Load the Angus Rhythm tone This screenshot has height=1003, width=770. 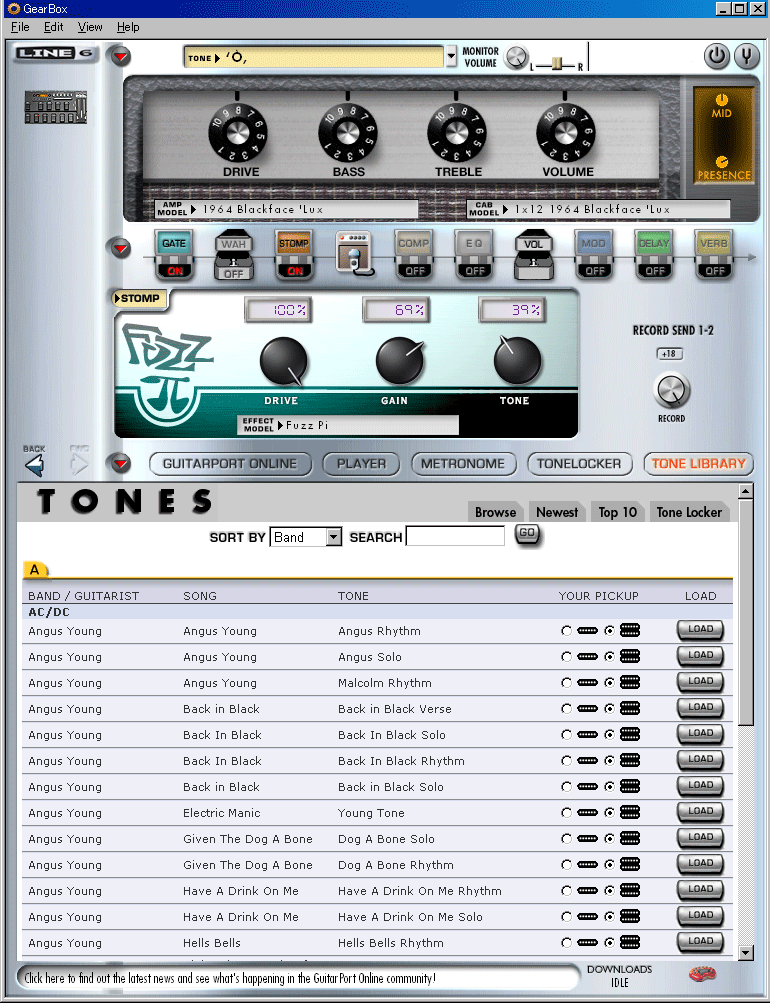pos(700,630)
